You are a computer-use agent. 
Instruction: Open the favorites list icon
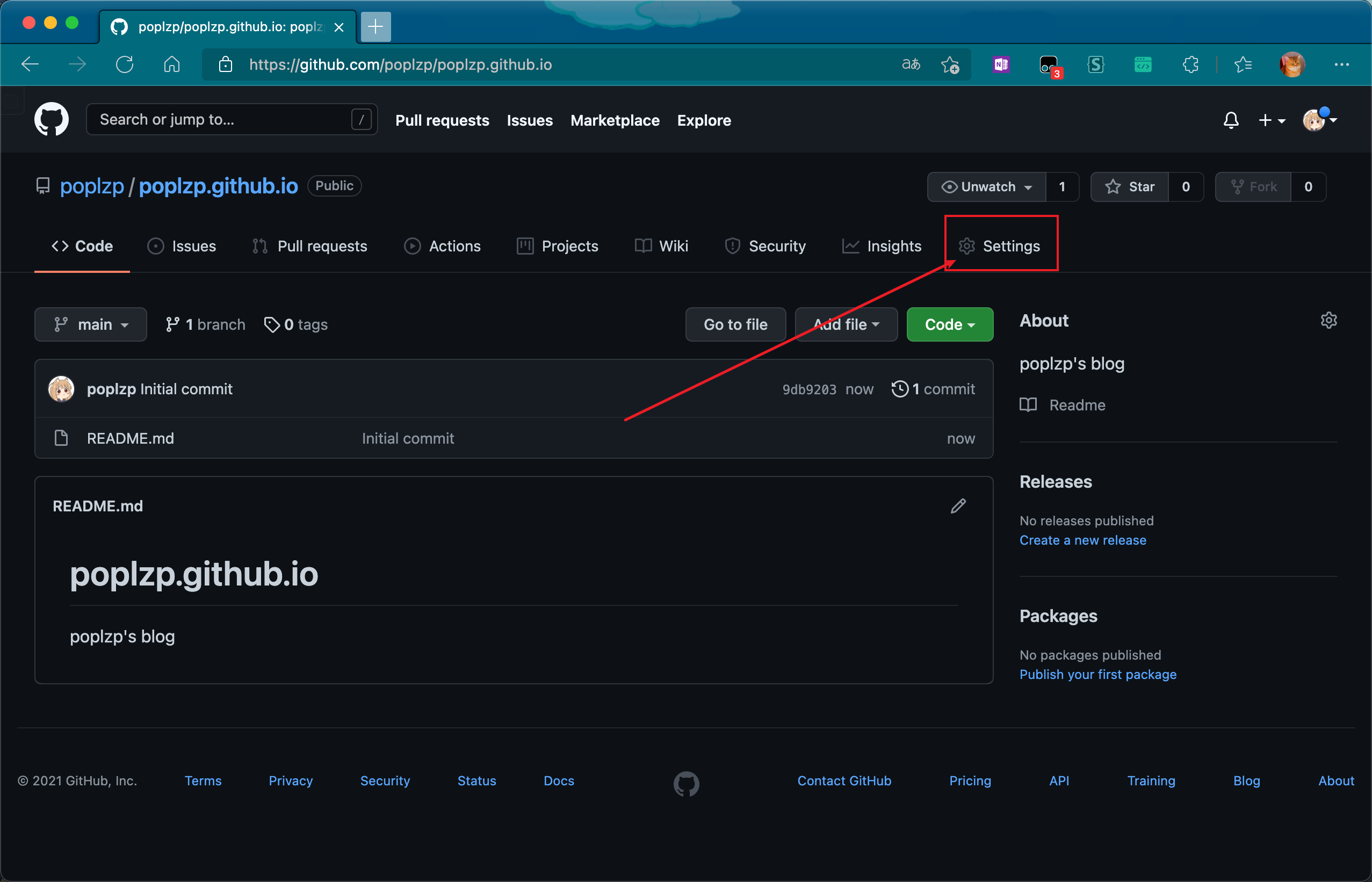[1243, 64]
